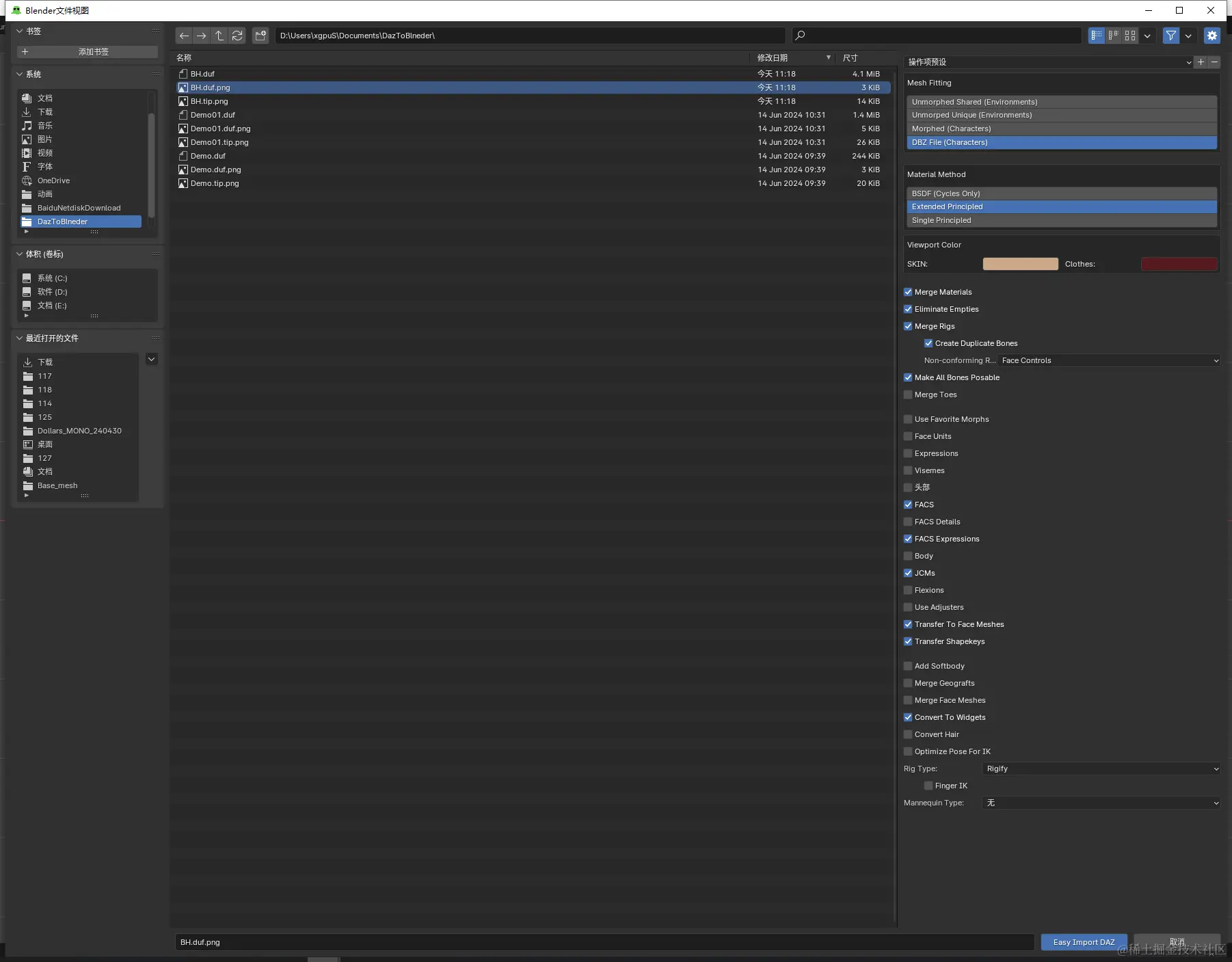Open the recent files options arrow button
The width and height of the screenshot is (1232, 962).
point(152,359)
